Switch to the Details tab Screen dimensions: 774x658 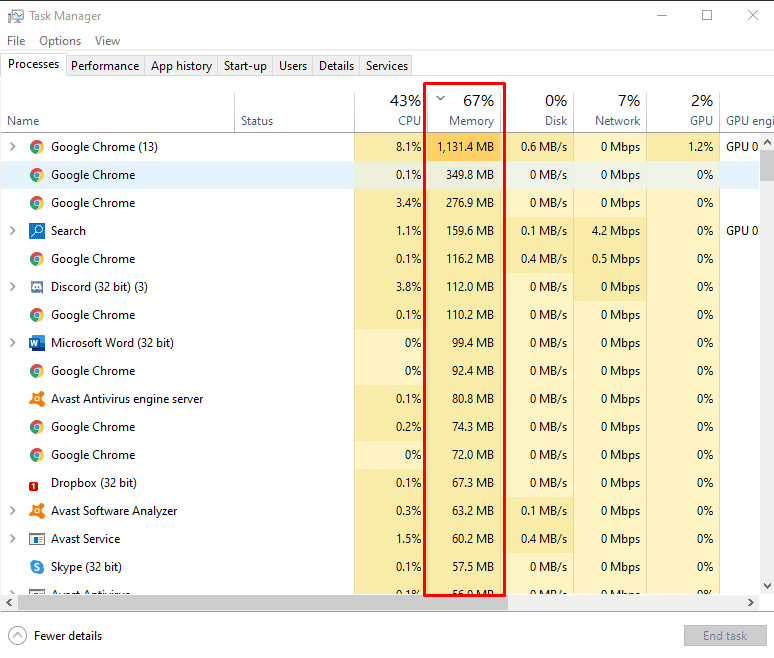336,66
